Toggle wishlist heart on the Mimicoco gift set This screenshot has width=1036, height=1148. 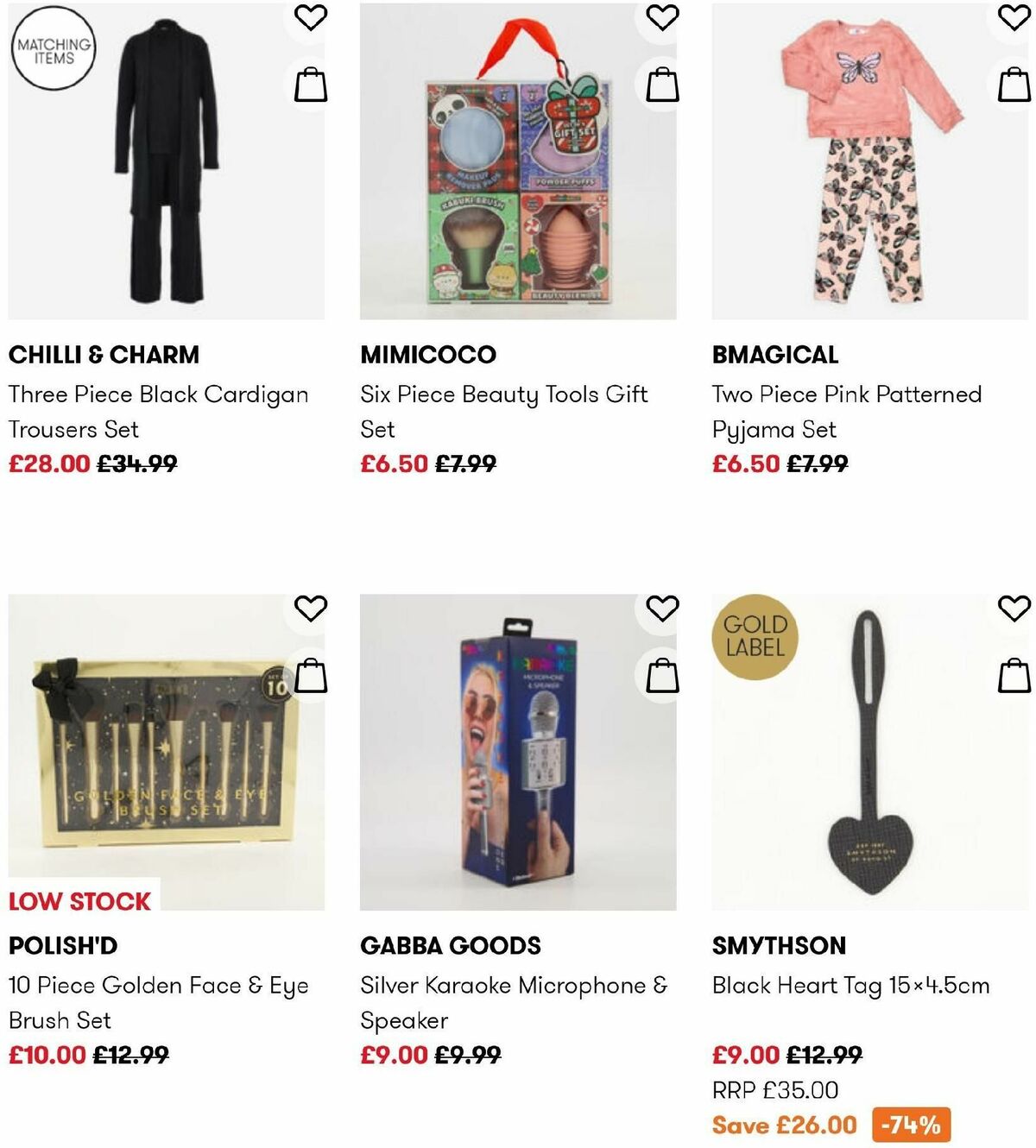coord(662,18)
